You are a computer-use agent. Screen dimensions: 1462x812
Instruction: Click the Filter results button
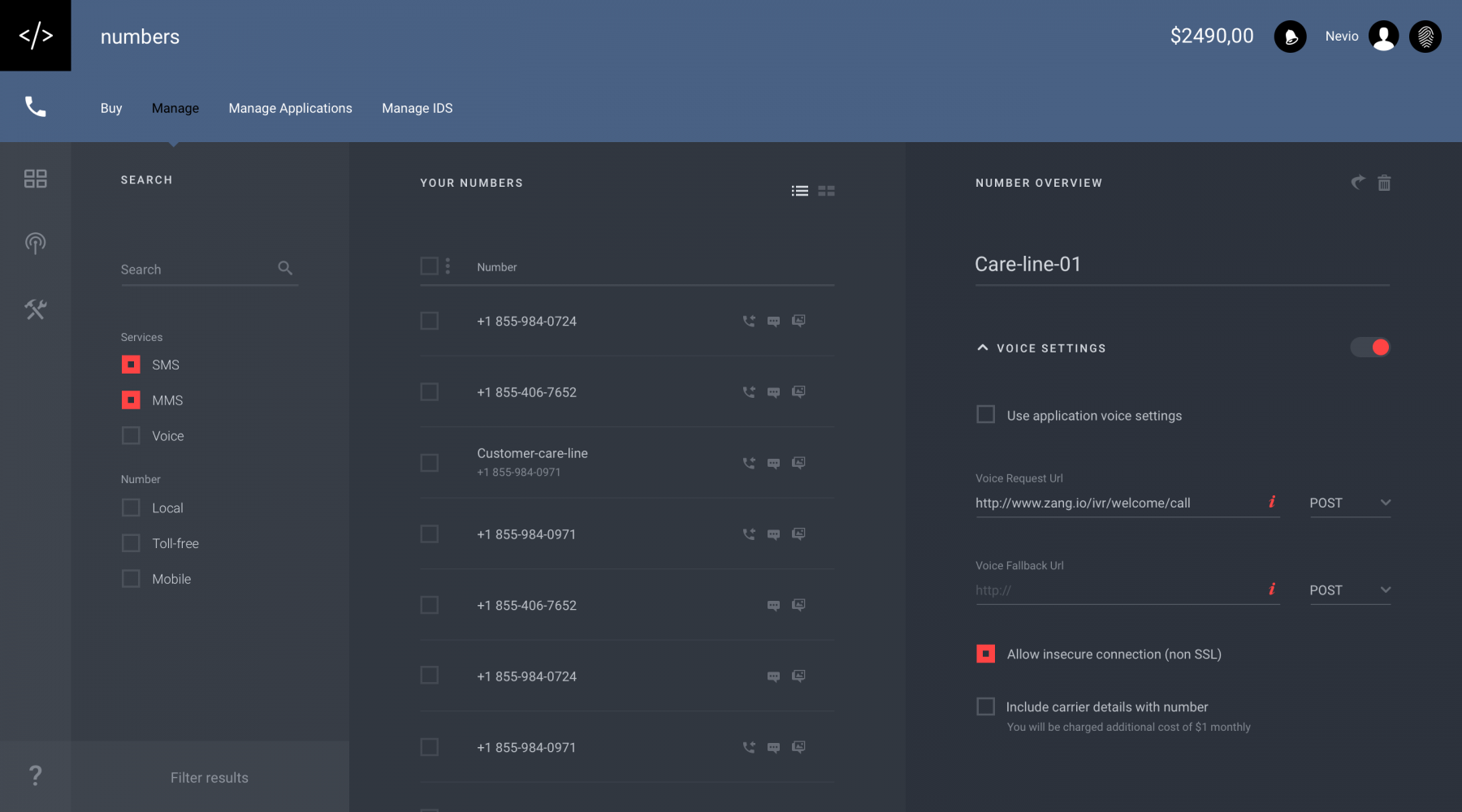point(210,777)
